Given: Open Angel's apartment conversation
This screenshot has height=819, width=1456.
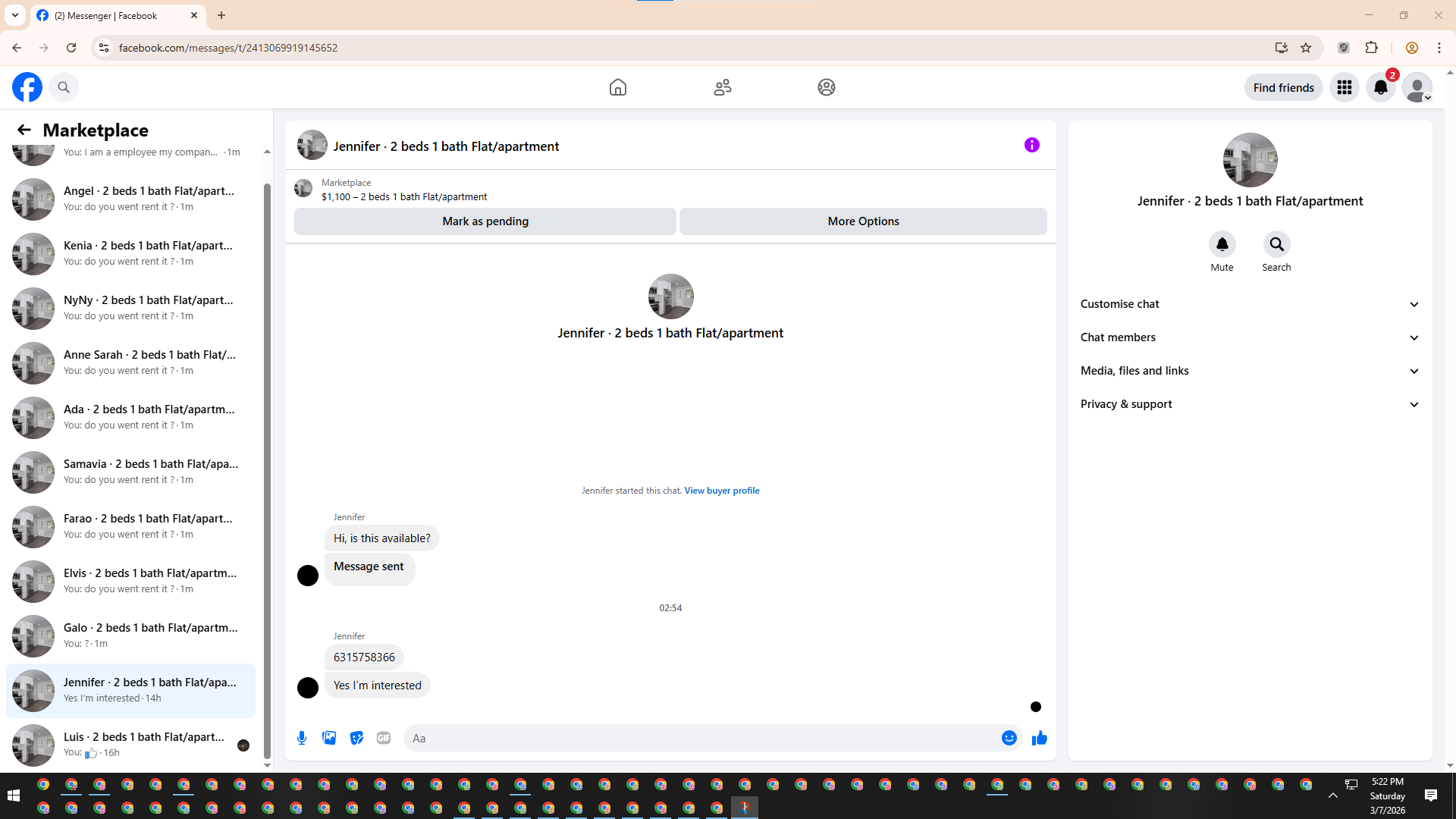Looking at the screenshot, I should pos(130,199).
